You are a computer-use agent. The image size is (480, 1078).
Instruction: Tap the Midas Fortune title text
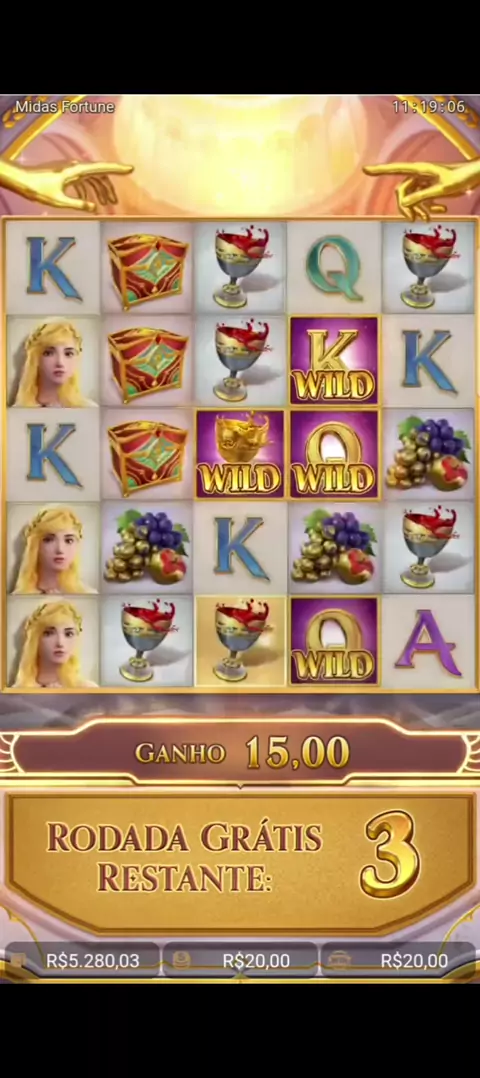pos(65,107)
